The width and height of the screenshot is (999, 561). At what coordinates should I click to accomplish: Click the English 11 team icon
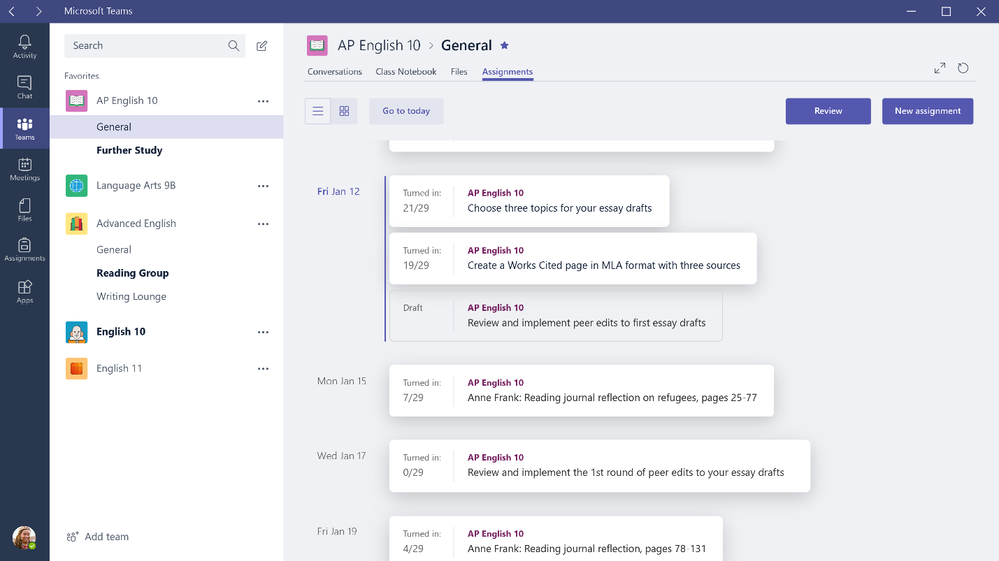click(76, 368)
